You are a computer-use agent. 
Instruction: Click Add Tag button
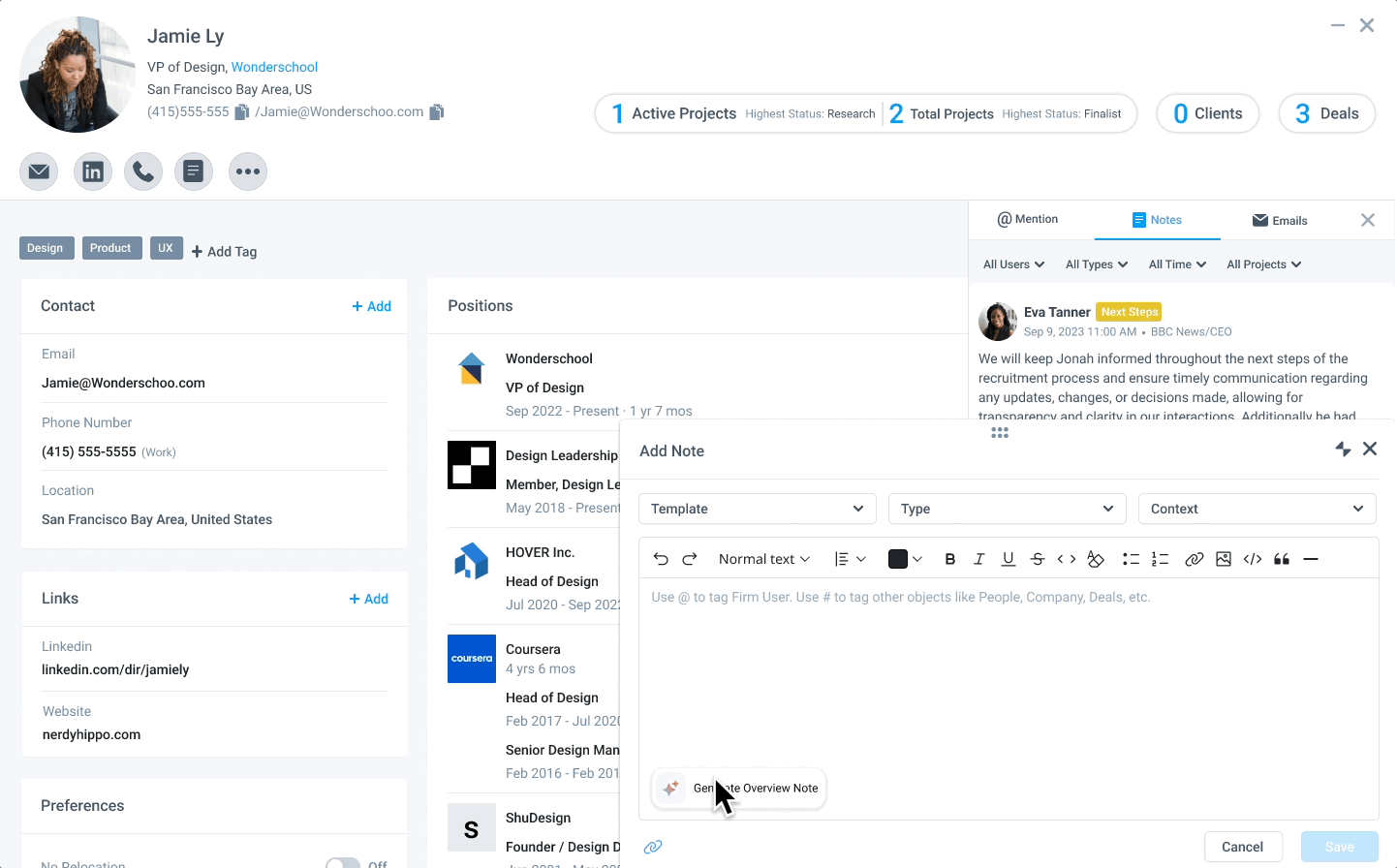pyautogui.click(x=224, y=252)
